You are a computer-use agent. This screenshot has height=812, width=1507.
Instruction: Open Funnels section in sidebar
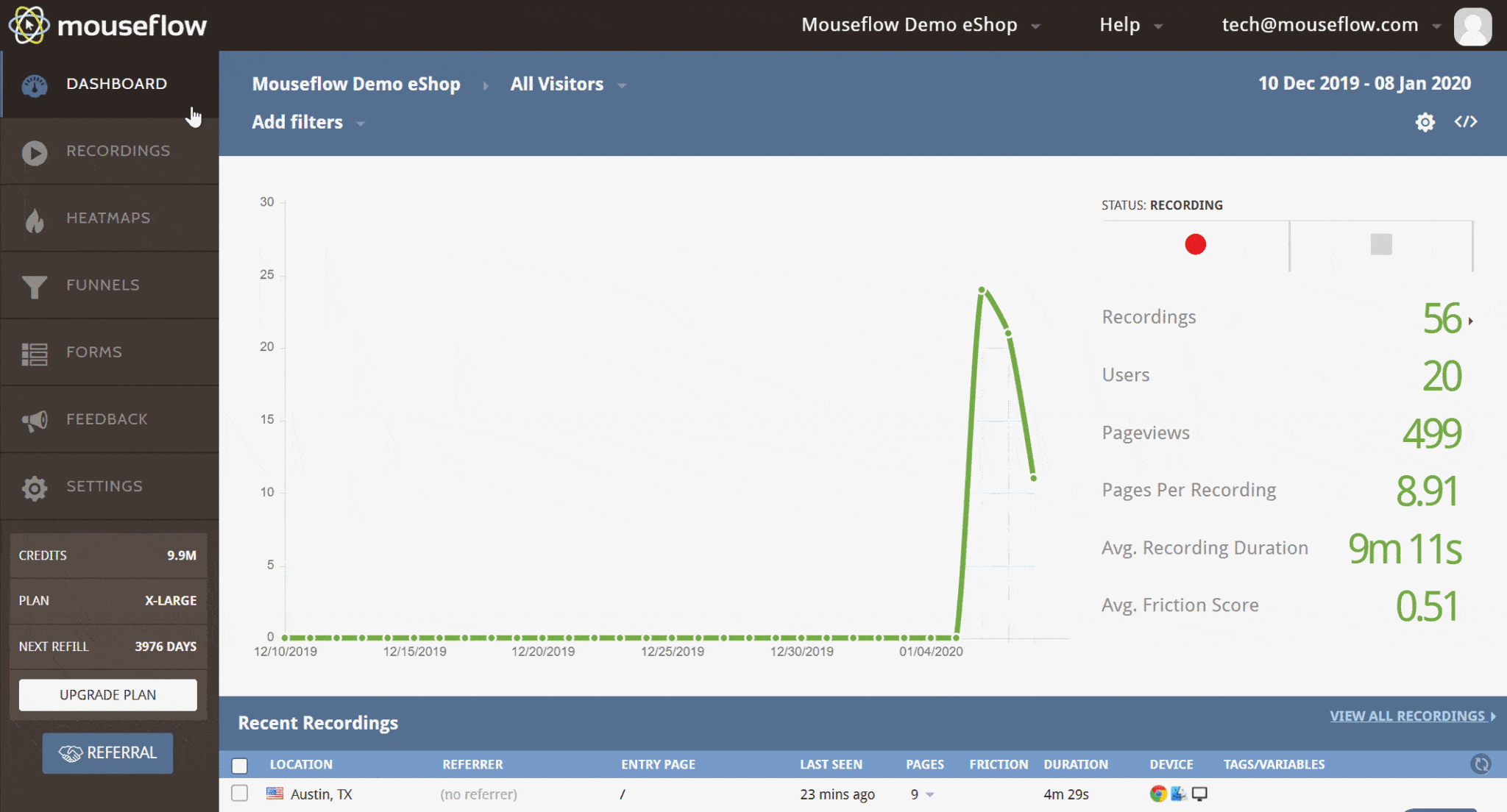click(x=102, y=285)
